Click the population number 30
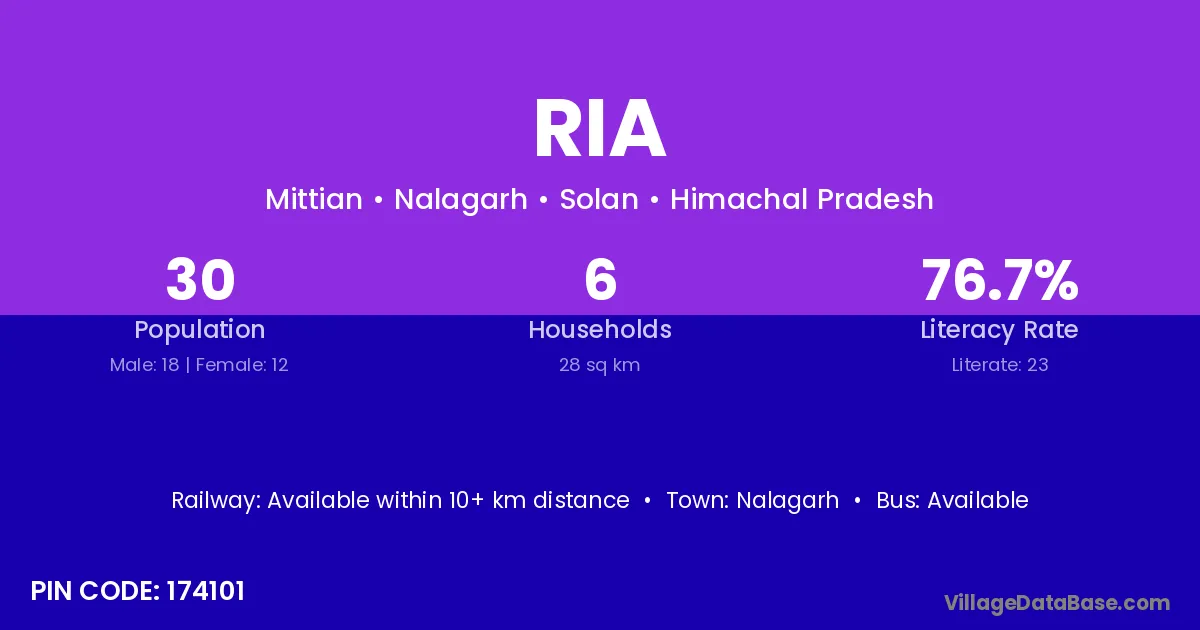This screenshot has height=630, width=1200. 200,280
